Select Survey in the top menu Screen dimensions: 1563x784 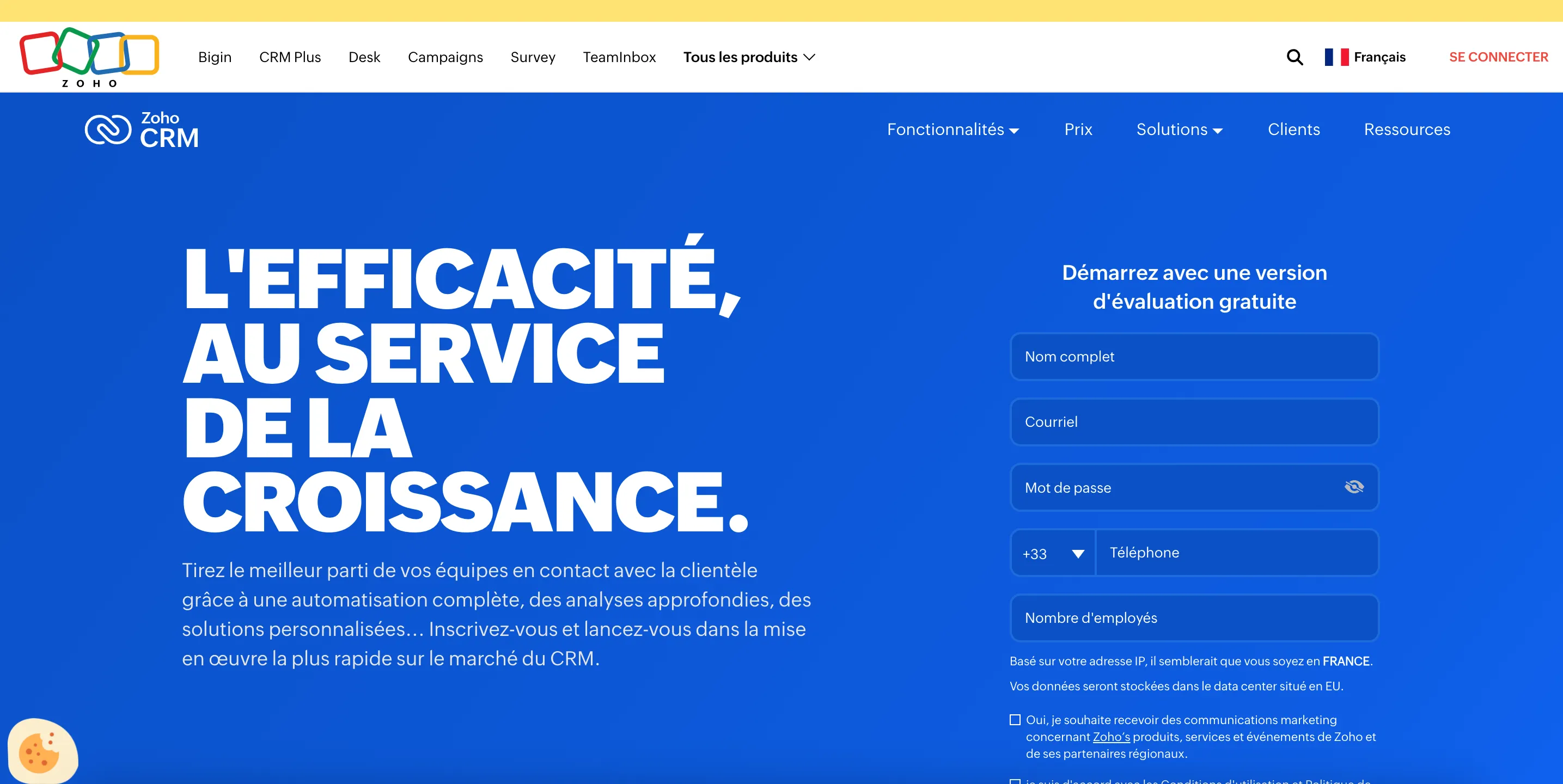pyautogui.click(x=533, y=57)
